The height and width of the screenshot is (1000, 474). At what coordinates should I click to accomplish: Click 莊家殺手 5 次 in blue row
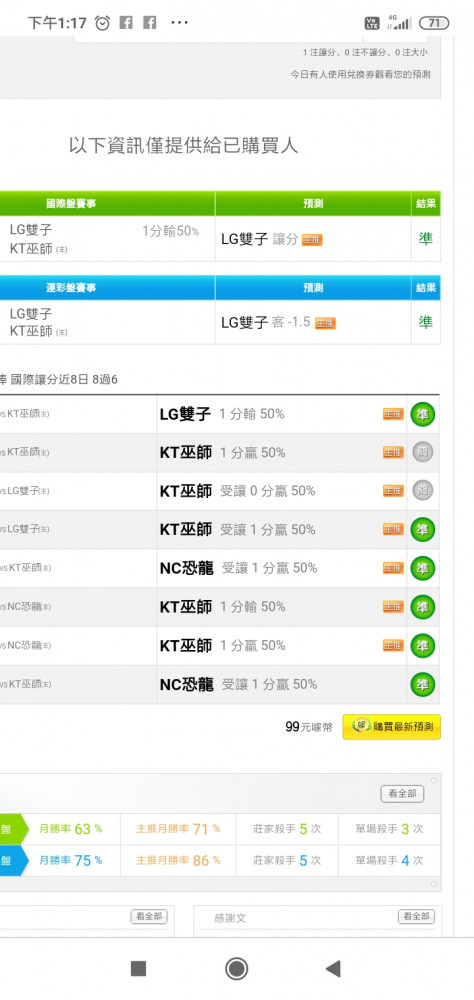tap(287, 860)
